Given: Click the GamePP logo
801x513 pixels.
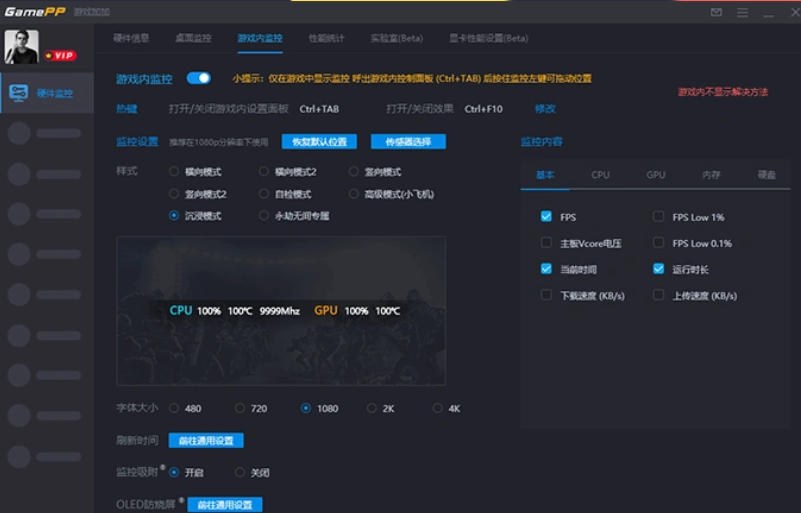Looking at the screenshot, I should coord(34,11).
